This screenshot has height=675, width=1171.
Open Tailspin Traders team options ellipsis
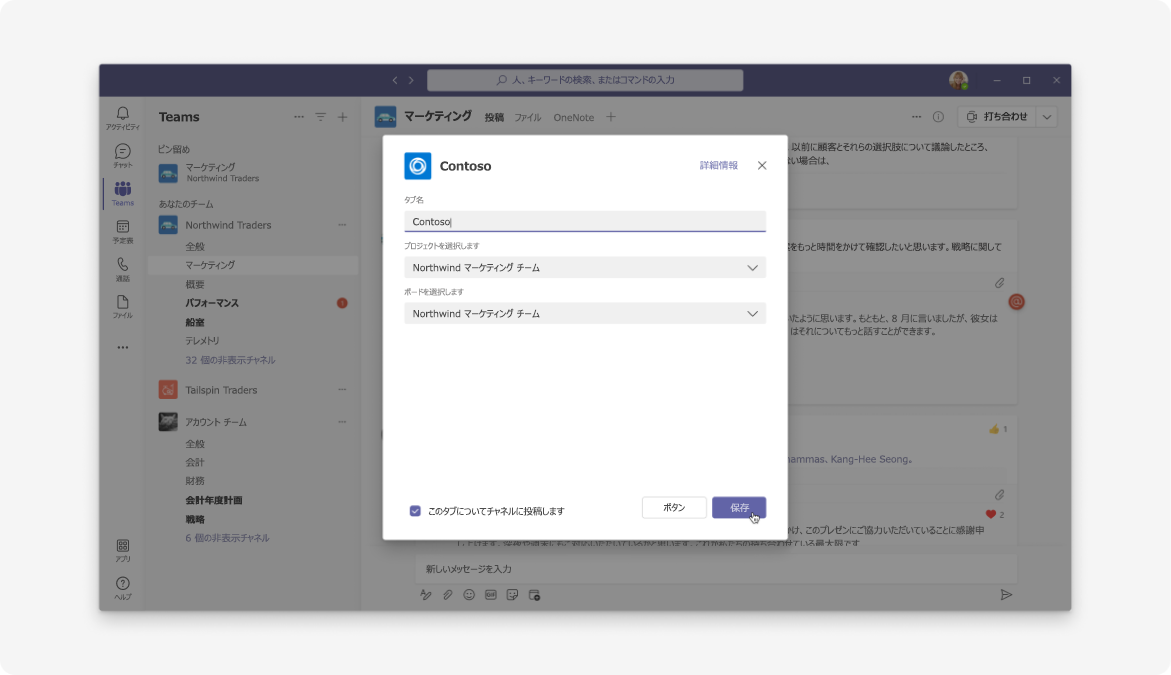coord(342,390)
